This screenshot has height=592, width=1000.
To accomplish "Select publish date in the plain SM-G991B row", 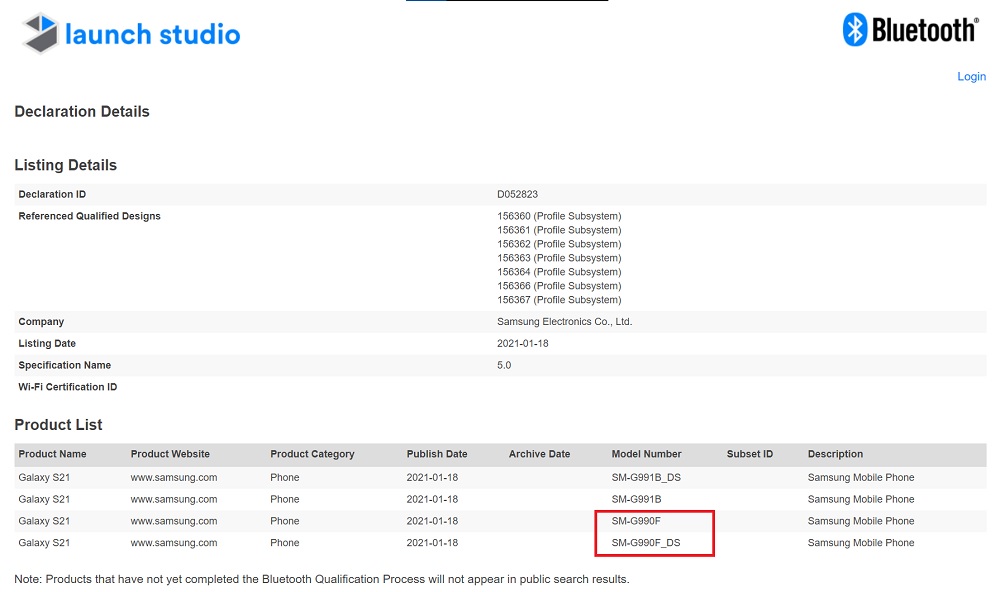I will coord(432,500).
